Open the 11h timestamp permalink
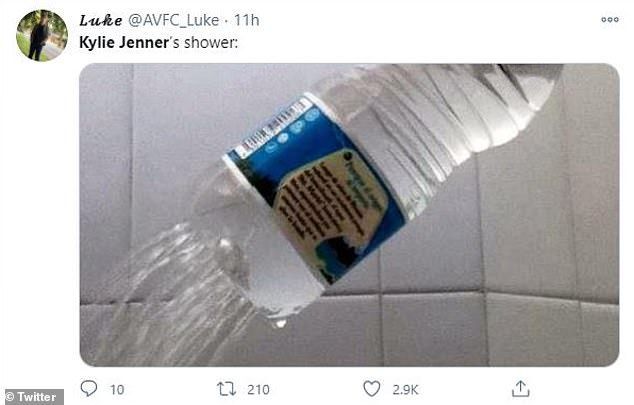The width and height of the screenshot is (634, 405). (247, 20)
